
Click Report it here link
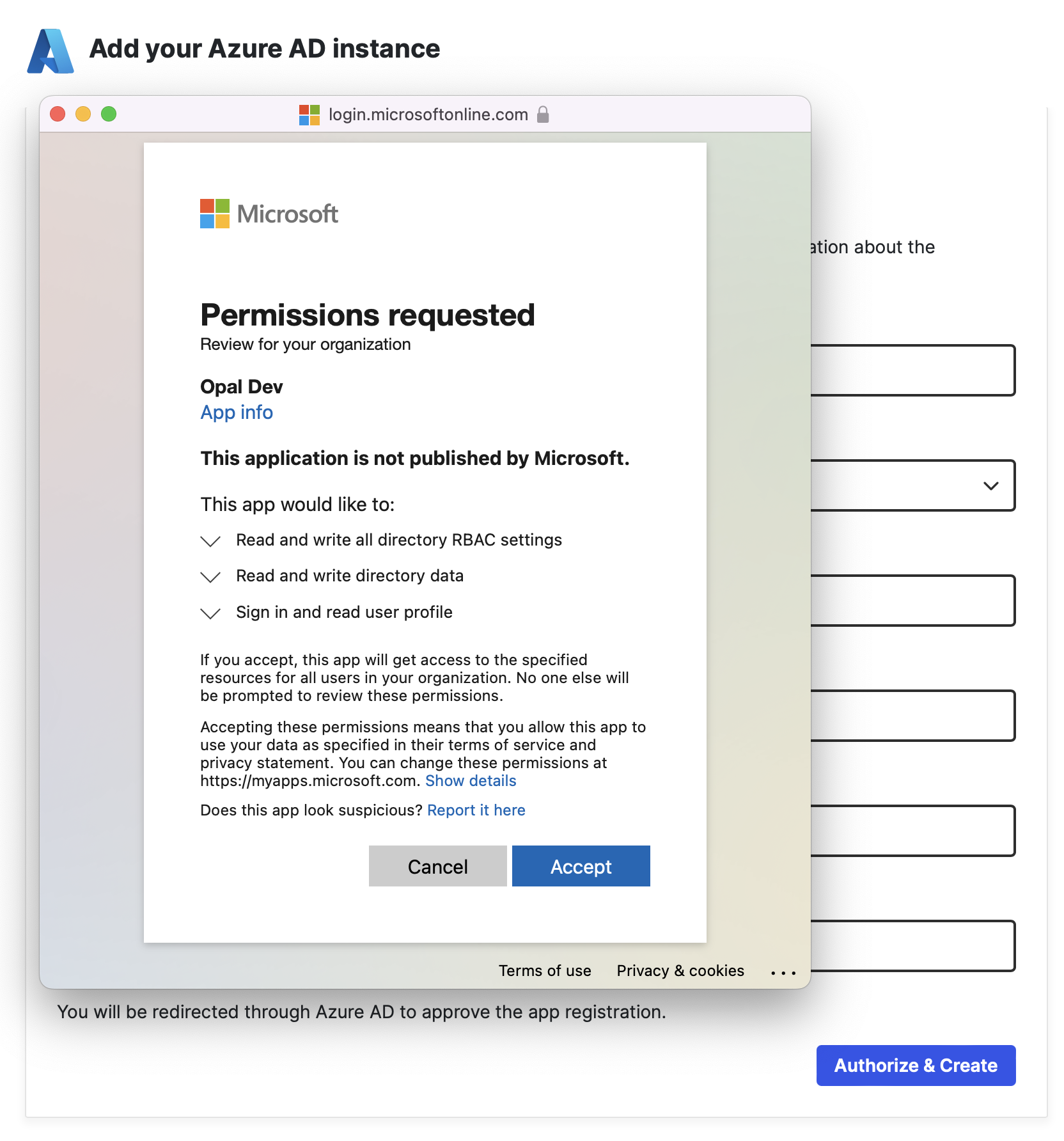(x=476, y=810)
